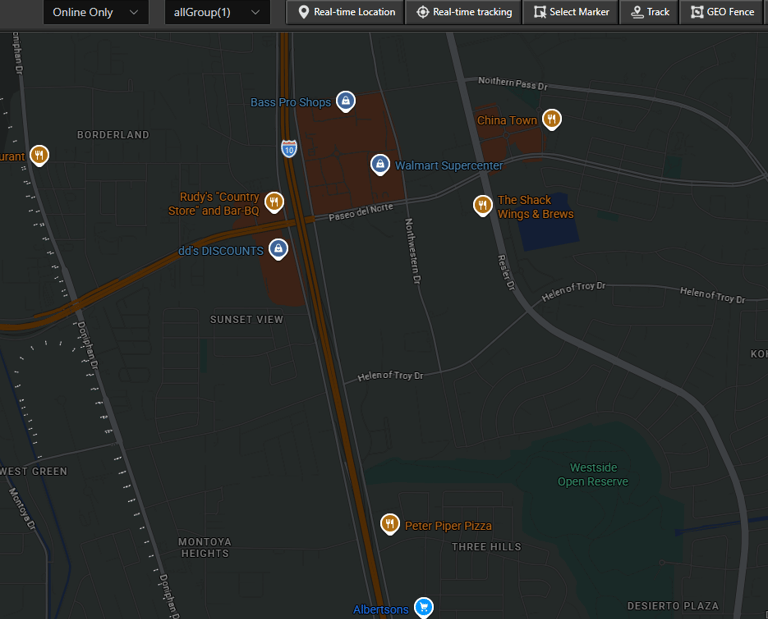The width and height of the screenshot is (768, 619).
Task: Click the Real-time Location button
Action: pyautogui.click(x=345, y=12)
